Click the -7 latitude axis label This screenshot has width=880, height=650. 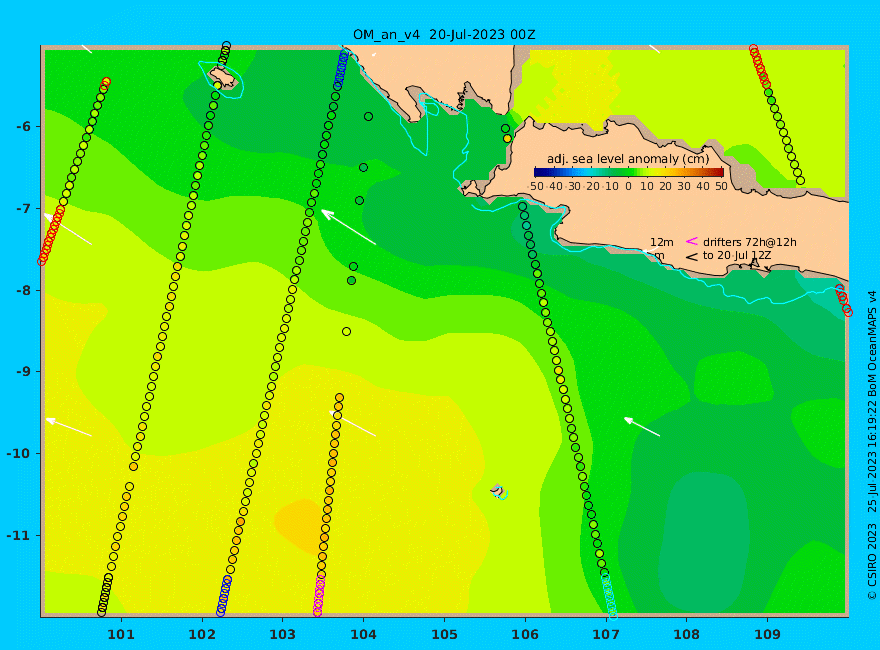[23, 208]
